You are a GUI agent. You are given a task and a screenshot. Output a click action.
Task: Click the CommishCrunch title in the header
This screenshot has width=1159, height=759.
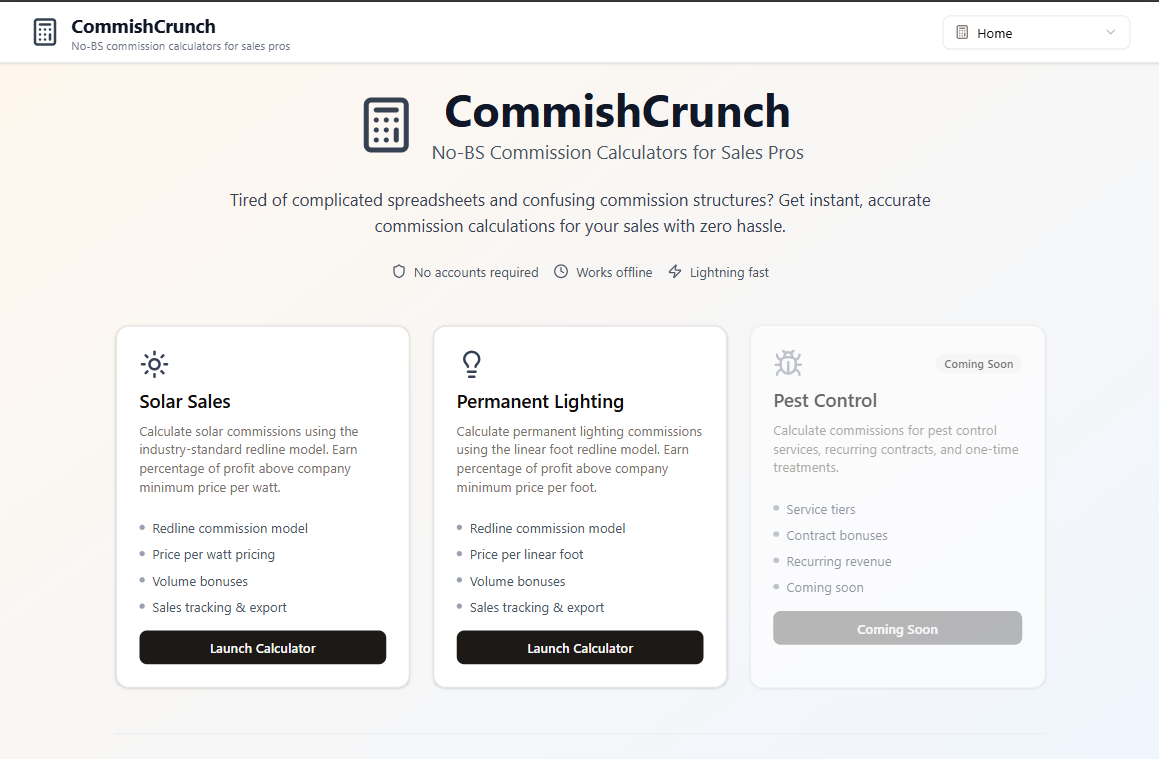143,25
